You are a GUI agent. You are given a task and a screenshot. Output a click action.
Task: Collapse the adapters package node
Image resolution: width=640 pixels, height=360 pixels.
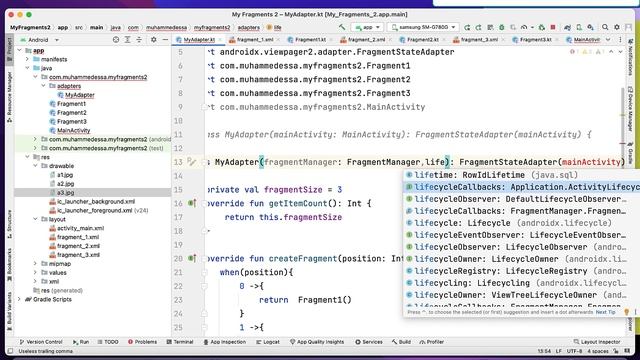[x=44, y=86]
